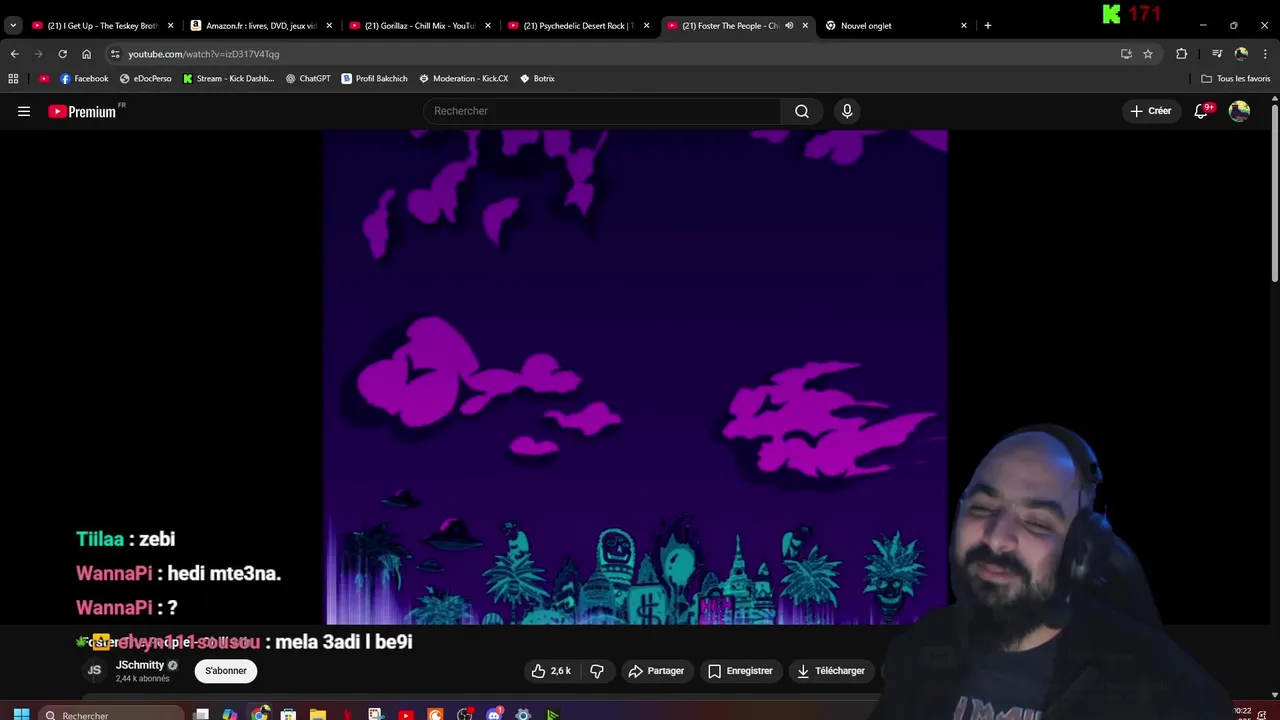Like the video showing 2,6 k
The image size is (1280, 720).
[550, 671]
